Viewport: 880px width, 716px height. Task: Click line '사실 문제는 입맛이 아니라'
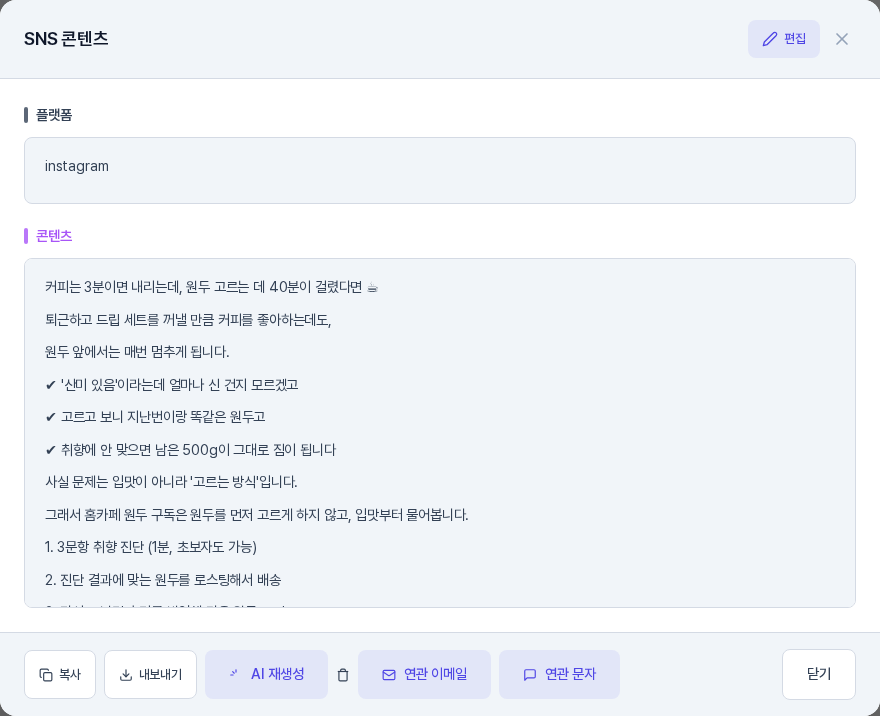coord(171,482)
